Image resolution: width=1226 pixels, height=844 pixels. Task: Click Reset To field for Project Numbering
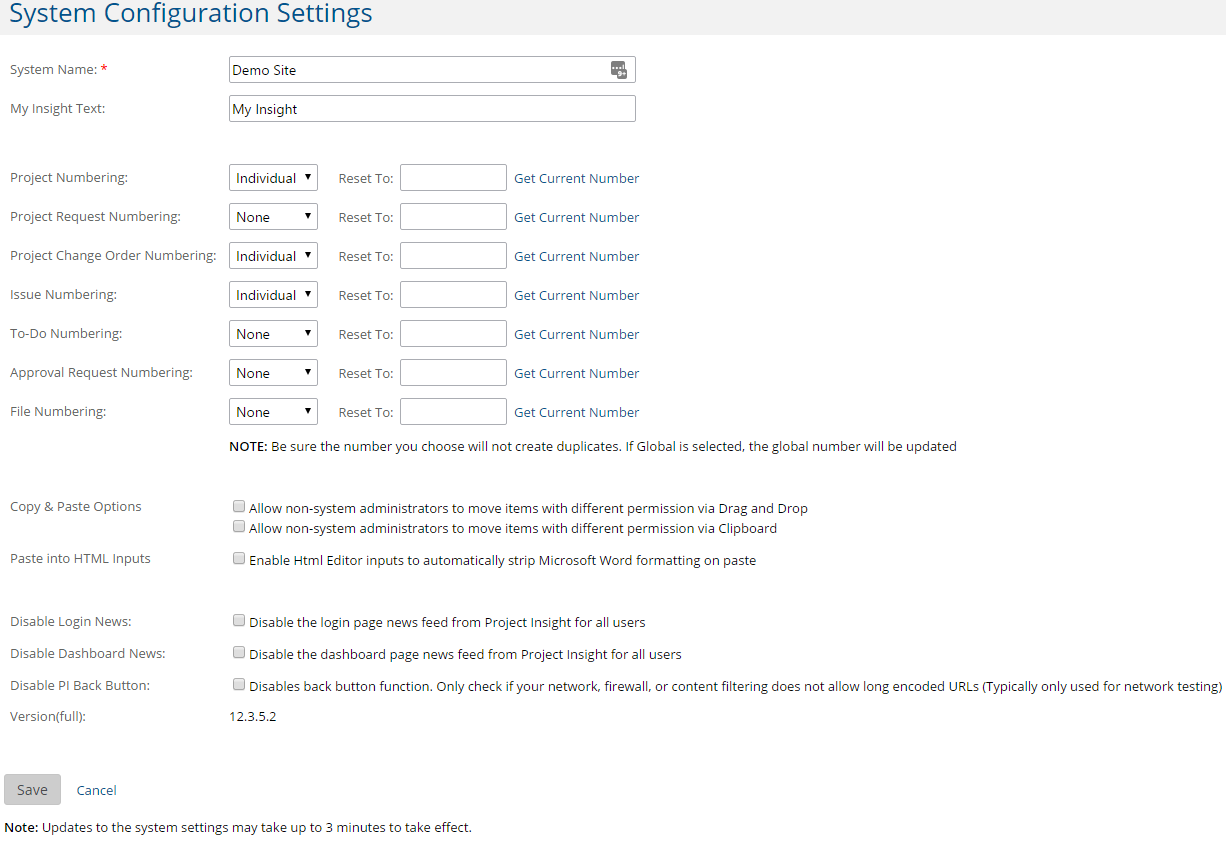click(x=453, y=178)
